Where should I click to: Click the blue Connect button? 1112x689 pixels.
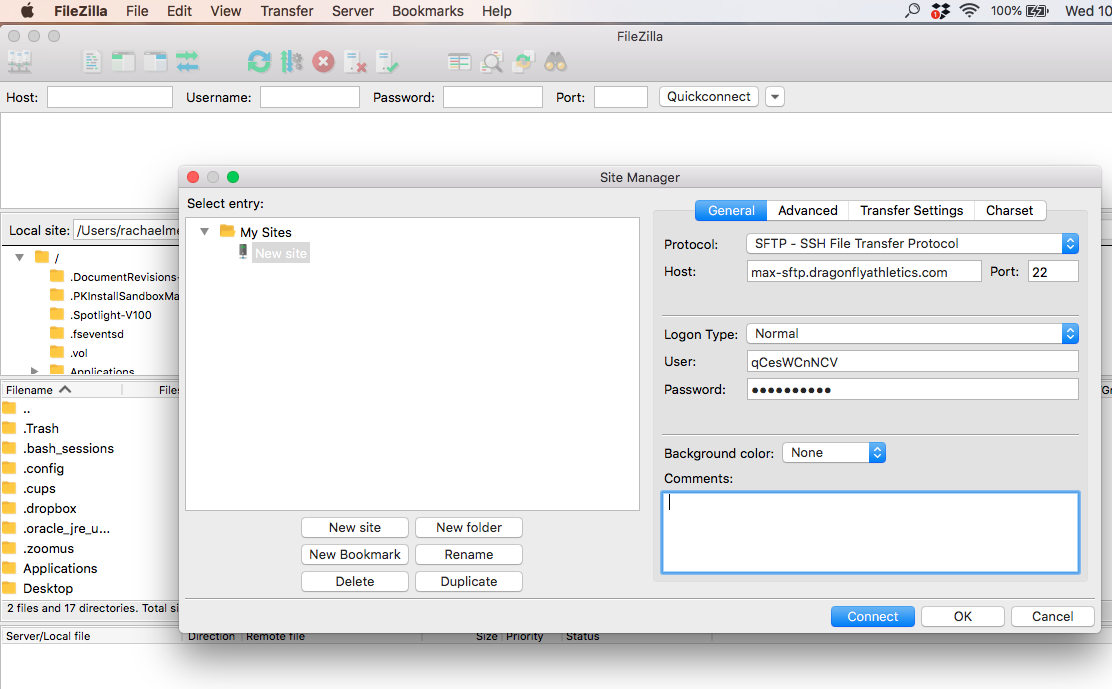coord(872,616)
